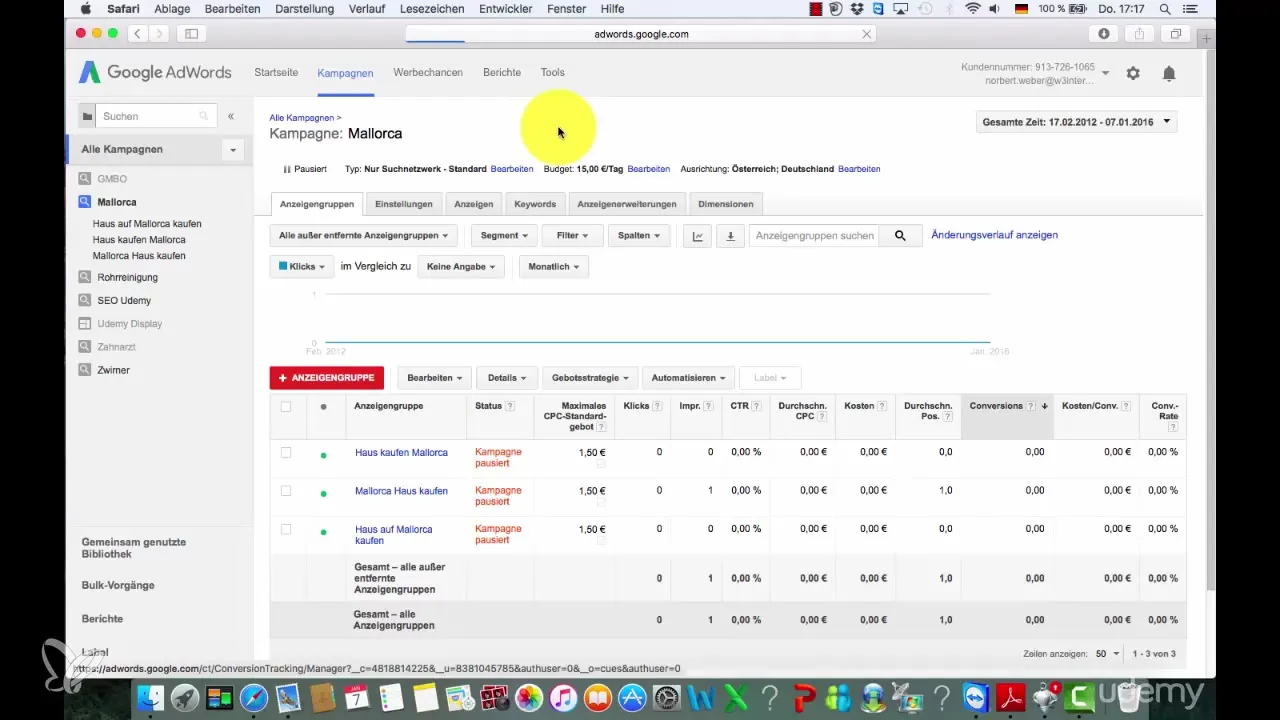Switch to the Anzeigenerweiterungen tab
Image resolution: width=1280 pixels, height=720 pixels.
[627, 204]
